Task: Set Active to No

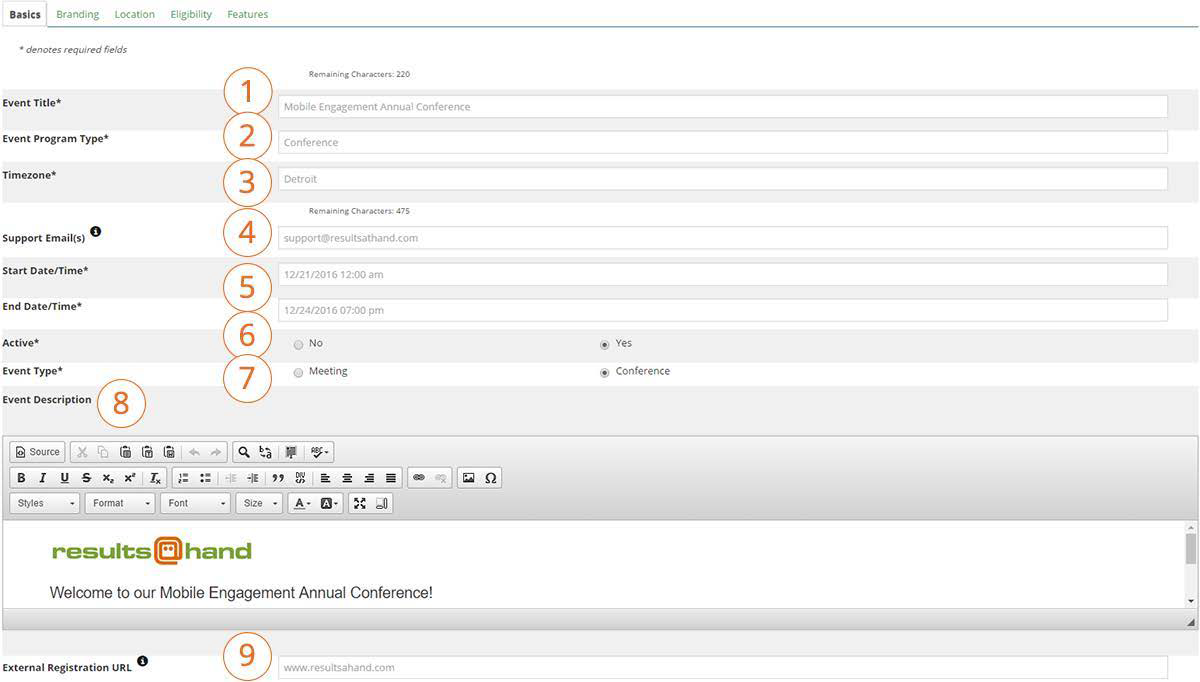Action: pos(298,344)
